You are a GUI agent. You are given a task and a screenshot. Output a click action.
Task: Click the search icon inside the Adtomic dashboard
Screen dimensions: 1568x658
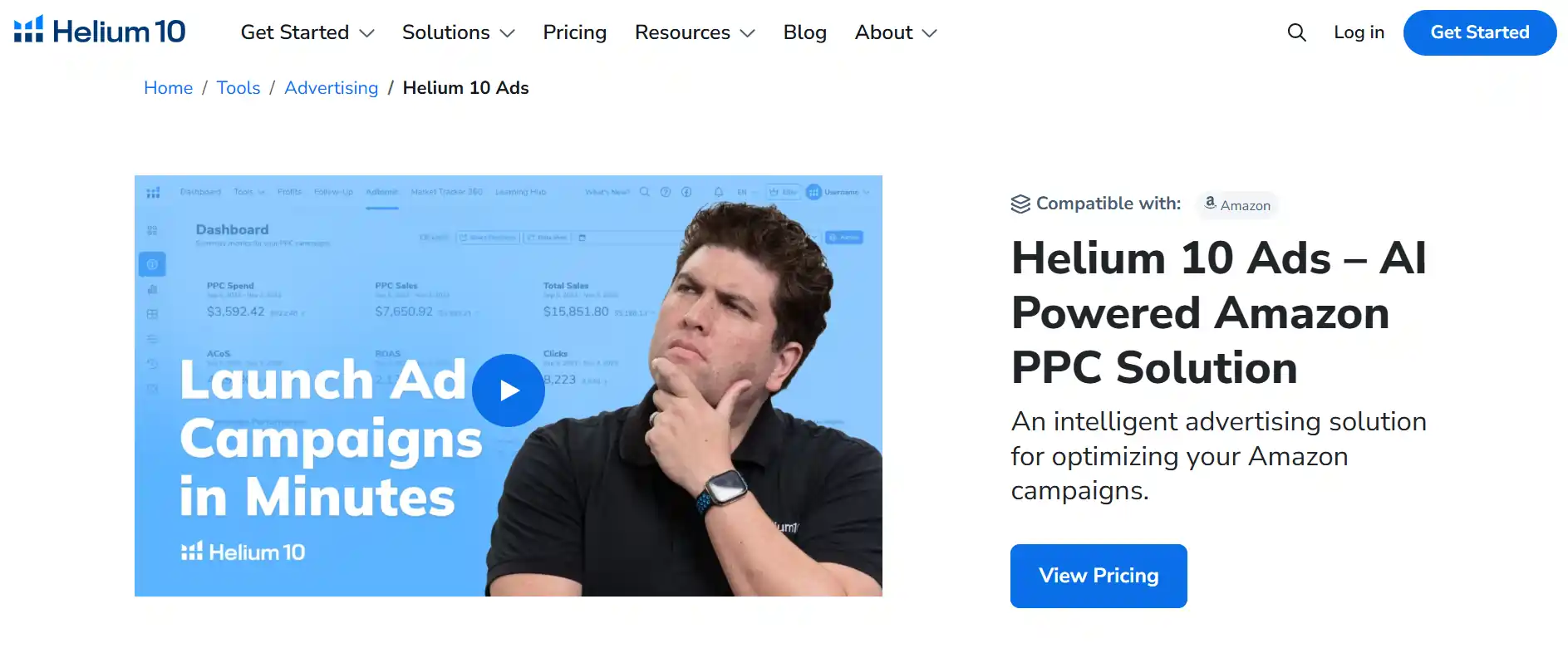click(645, 192)
